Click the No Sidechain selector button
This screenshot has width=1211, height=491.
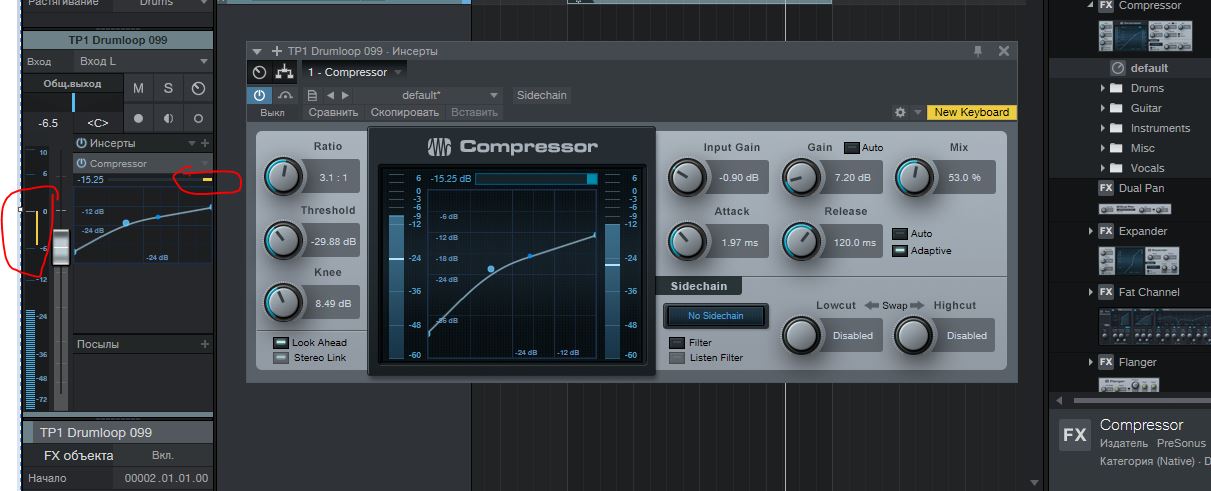(715, 316)
